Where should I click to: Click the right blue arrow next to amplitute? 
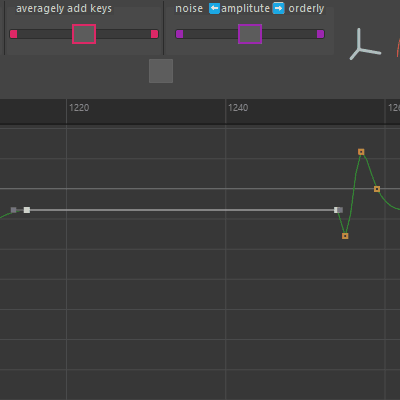279,9
